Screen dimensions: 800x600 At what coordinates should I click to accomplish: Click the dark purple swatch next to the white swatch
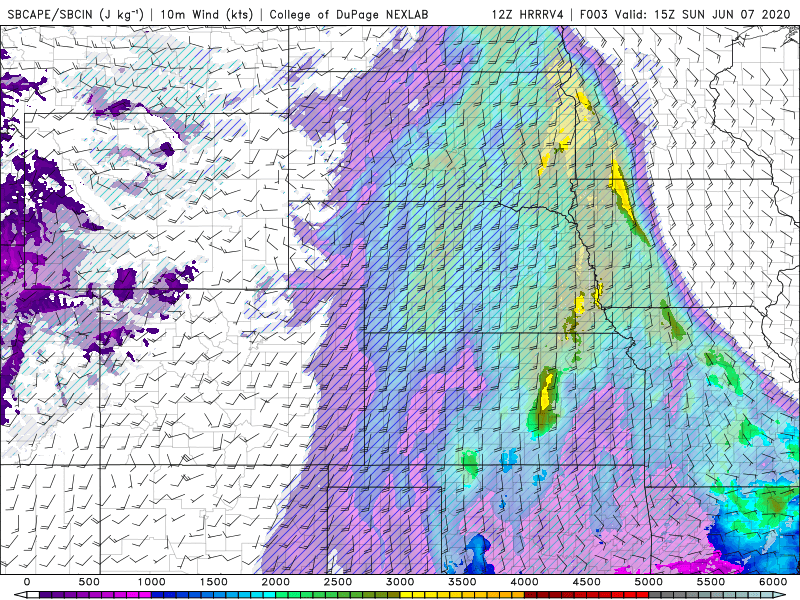pyautogui.click(x=45, y=594)
